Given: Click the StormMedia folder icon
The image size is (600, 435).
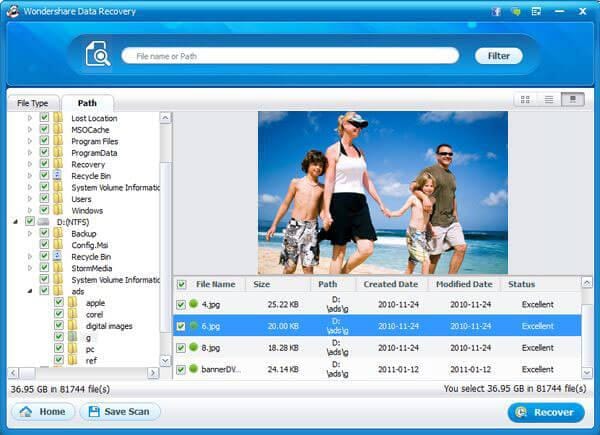Looking at the screenshot, I should 58,267.
